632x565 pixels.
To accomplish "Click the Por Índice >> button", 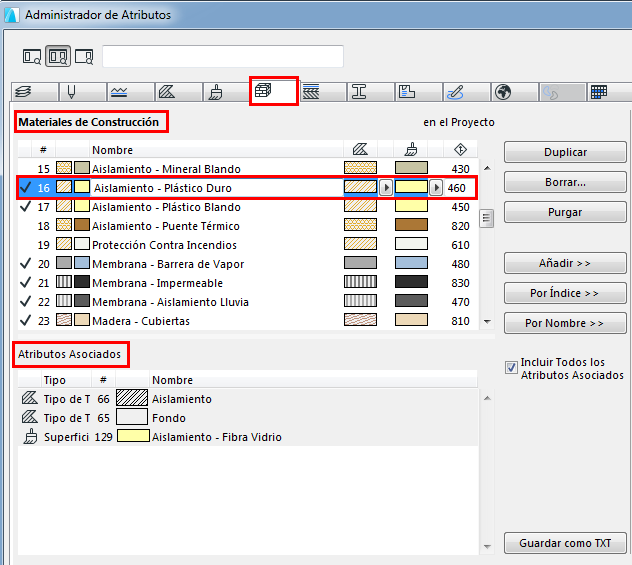I will 565,293.
